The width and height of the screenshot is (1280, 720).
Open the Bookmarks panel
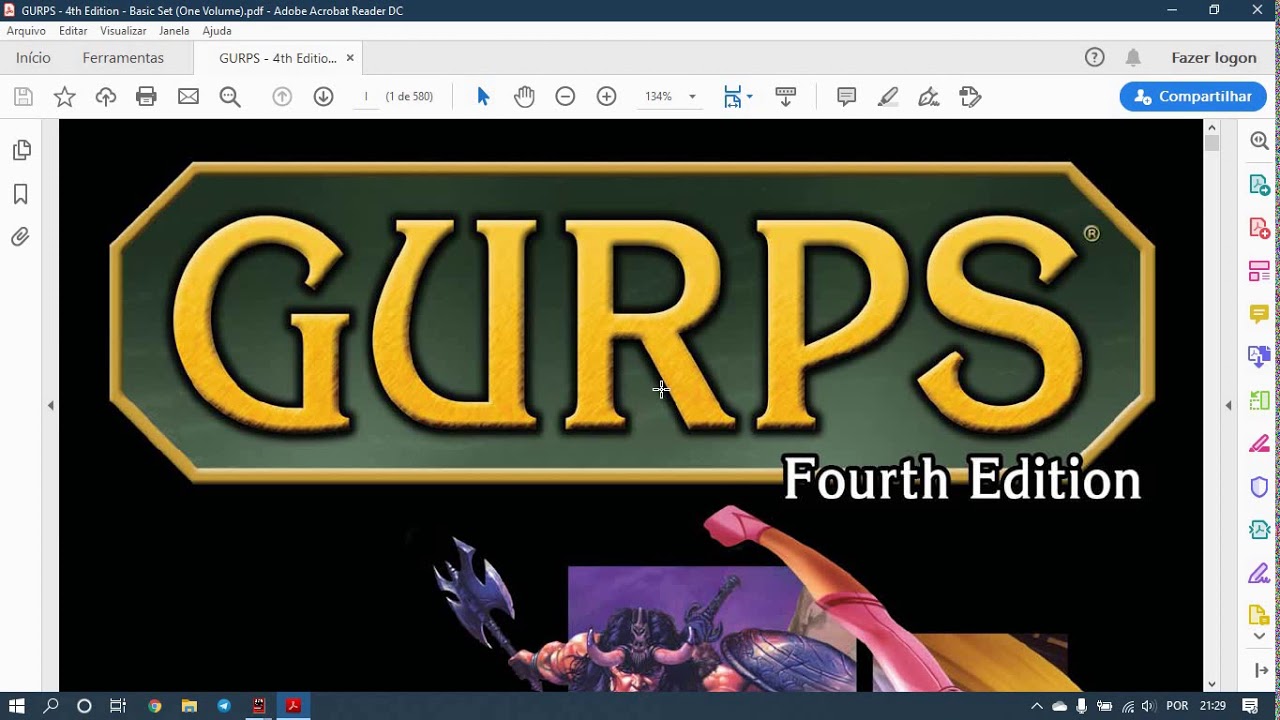pyautogui.click(x=20, y=194)
